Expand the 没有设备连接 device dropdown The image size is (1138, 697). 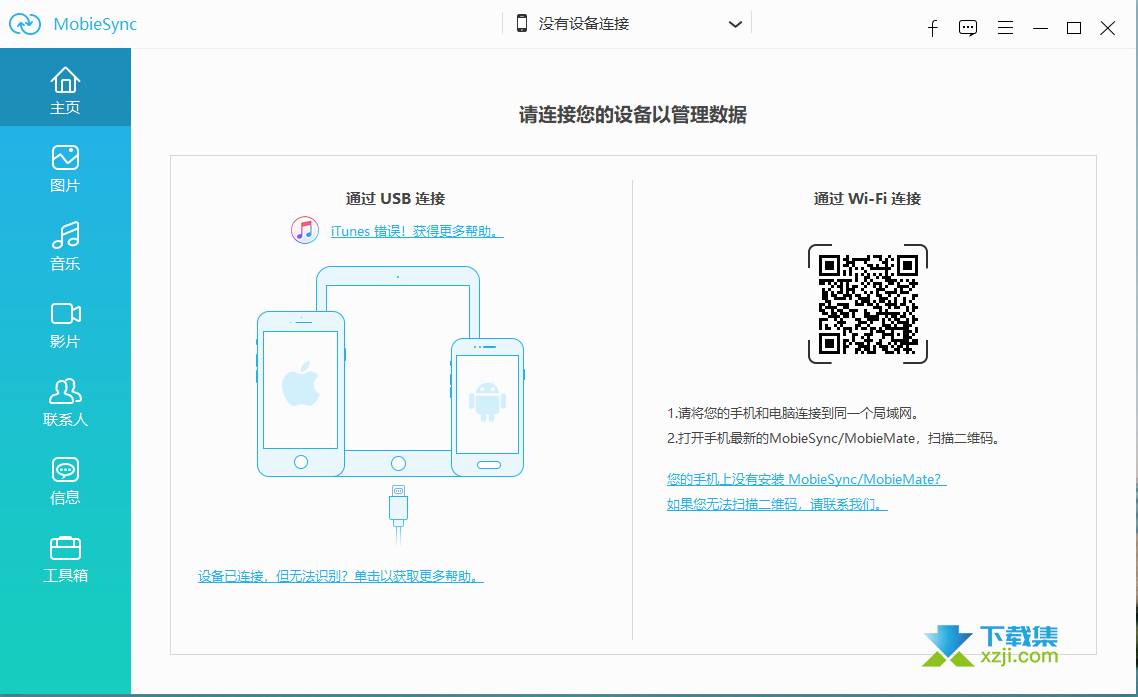coord(627,24)
